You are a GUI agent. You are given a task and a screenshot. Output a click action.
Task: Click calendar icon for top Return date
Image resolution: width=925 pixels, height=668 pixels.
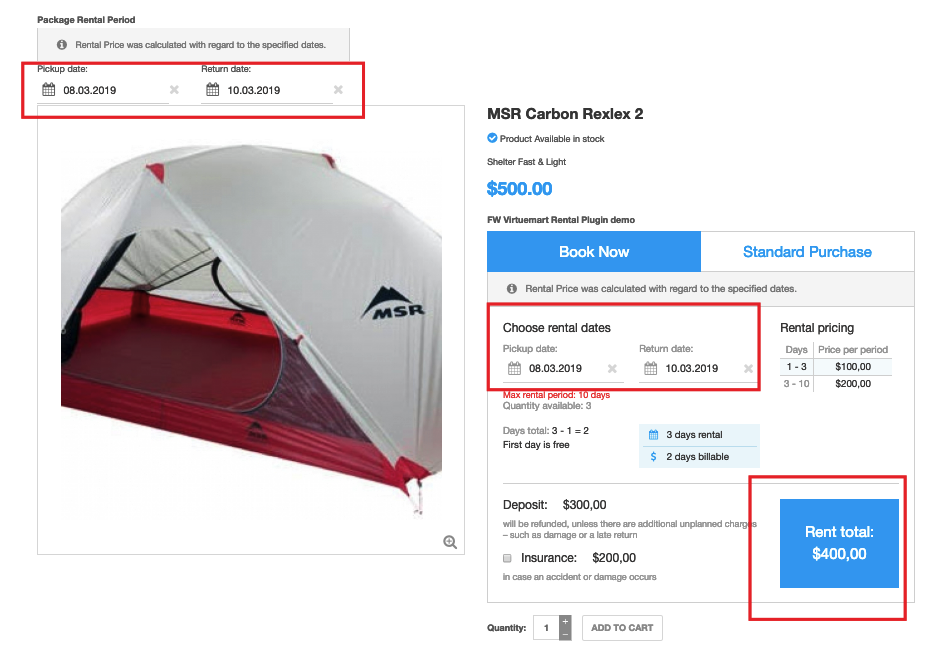point(212,90)
